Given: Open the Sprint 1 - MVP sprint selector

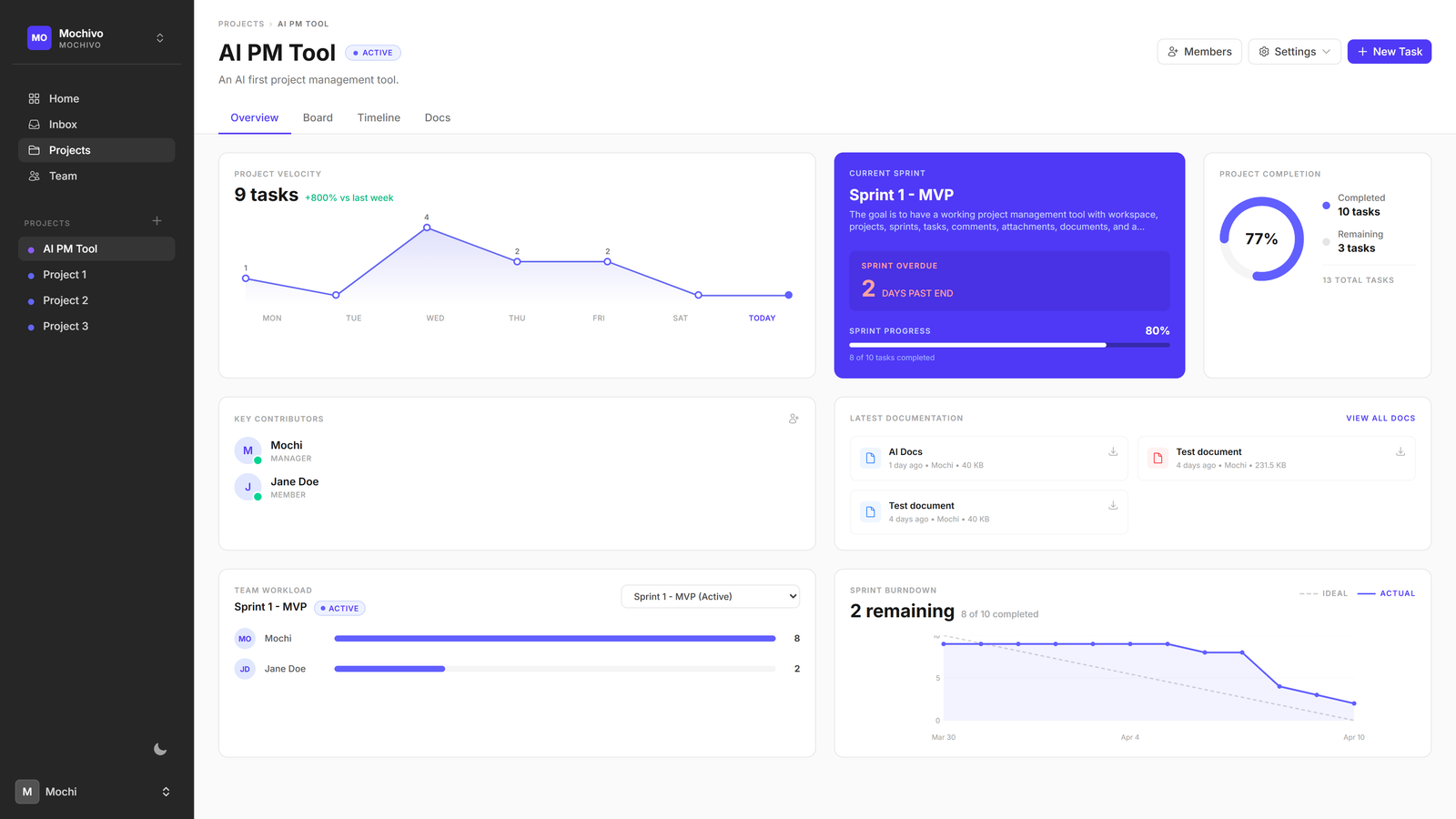Looking at the screenshot, I should point(710,597).
